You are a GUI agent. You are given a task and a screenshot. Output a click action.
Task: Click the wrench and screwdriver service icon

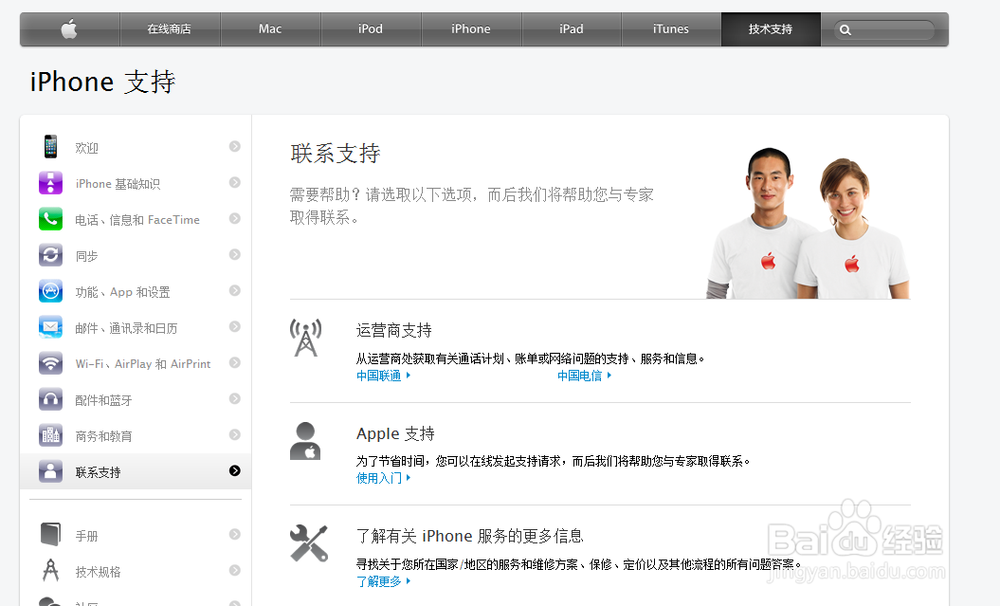(309, 543)
